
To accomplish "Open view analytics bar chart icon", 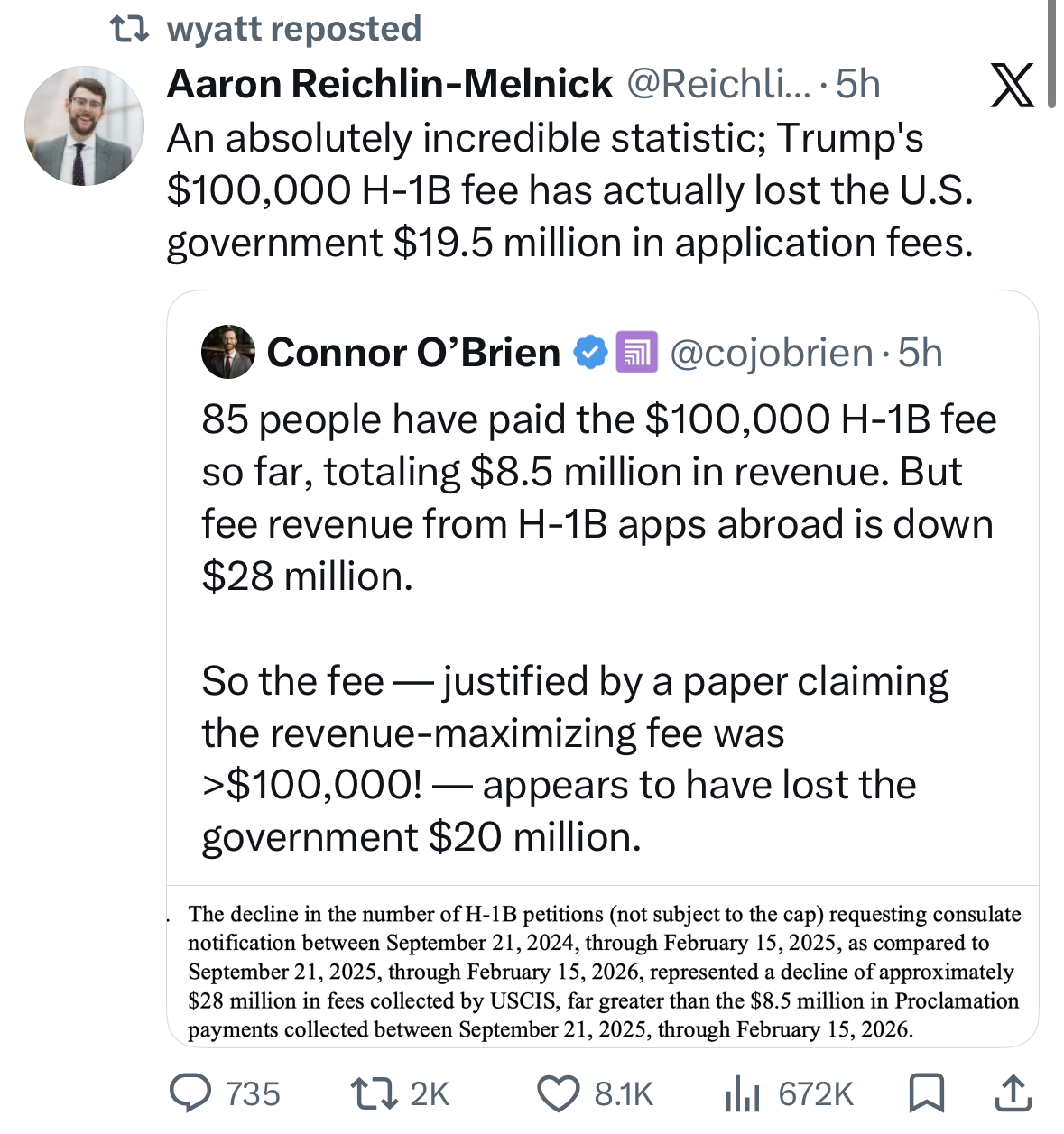I will click(741, 1093).
